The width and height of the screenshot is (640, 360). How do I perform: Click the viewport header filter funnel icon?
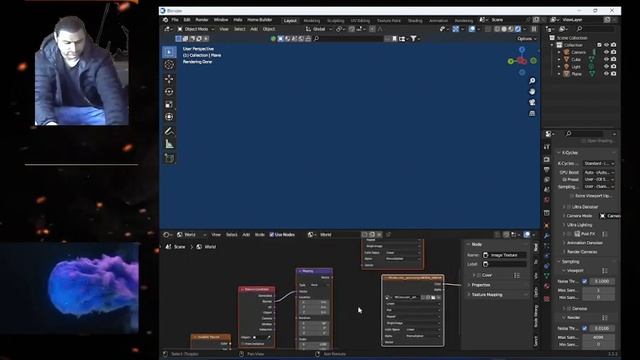coord(413,38)
